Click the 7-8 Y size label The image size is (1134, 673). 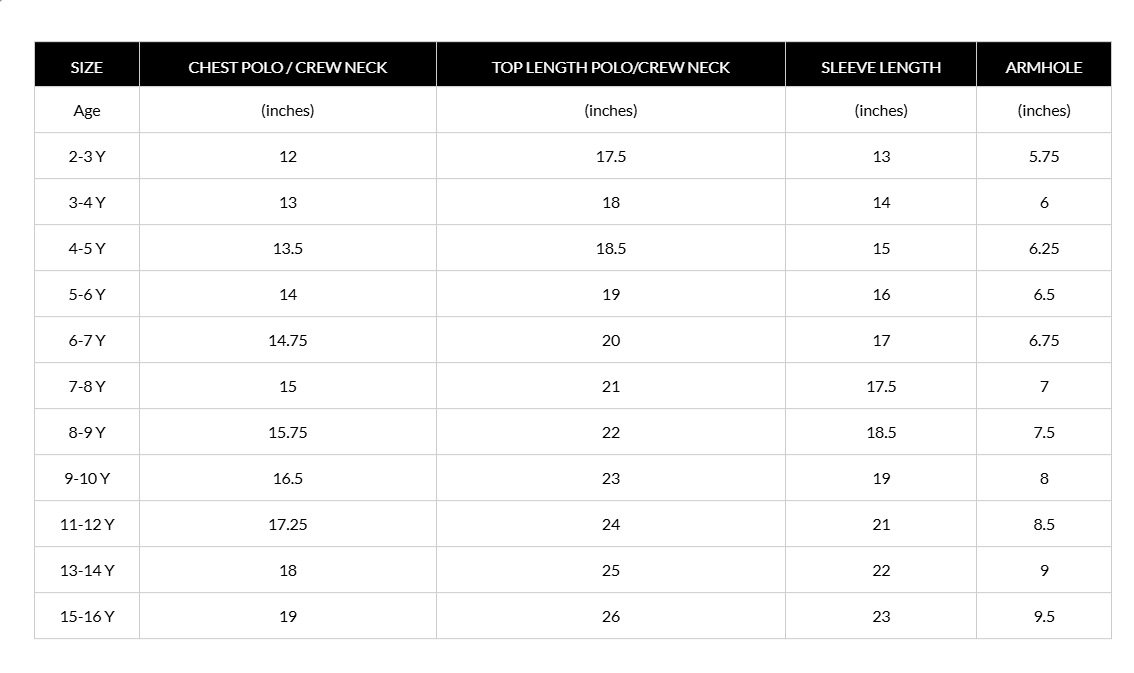[87, 387]
